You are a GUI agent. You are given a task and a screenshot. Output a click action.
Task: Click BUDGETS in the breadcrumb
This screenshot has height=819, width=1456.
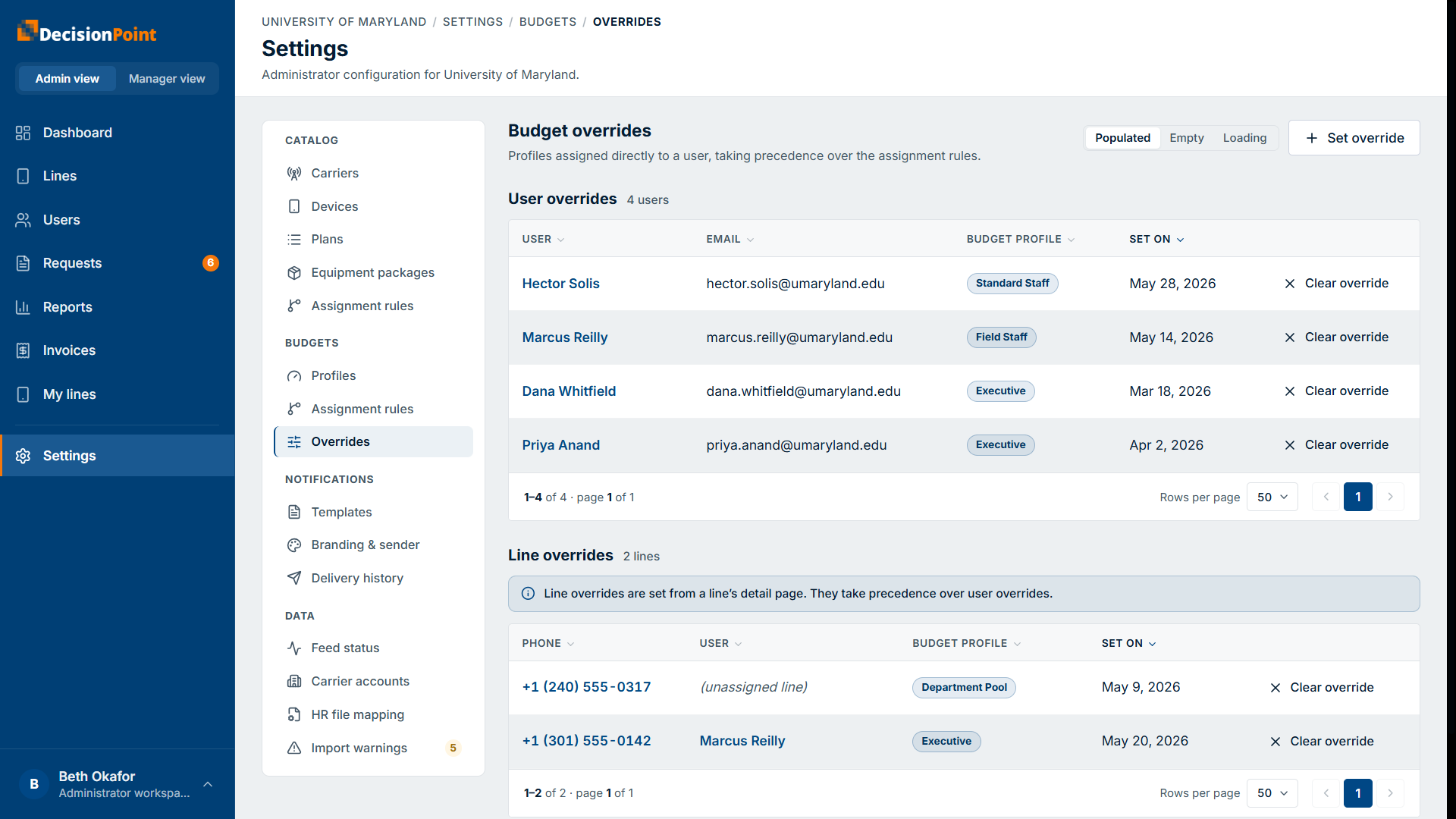pos(548,22)
